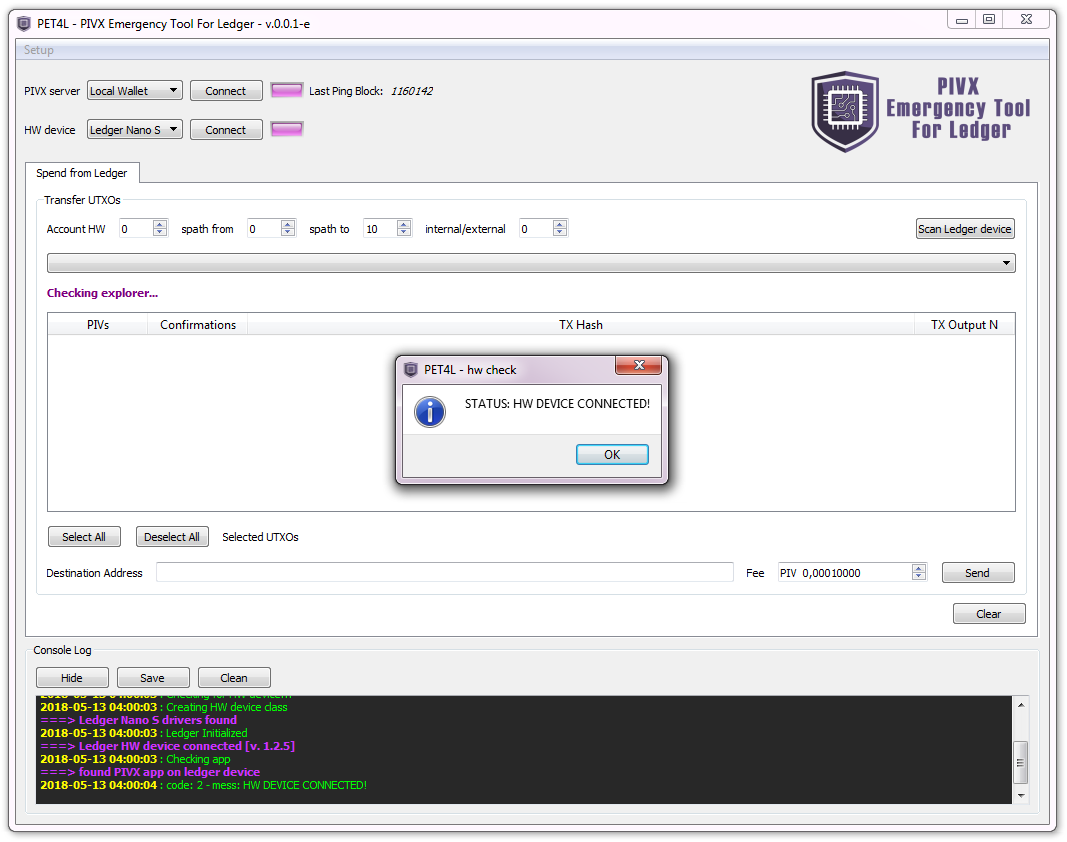Image resolution: width=1067 pixels, height=842 pixels.
Task: Decrease the spath from value
Action: 288,233
